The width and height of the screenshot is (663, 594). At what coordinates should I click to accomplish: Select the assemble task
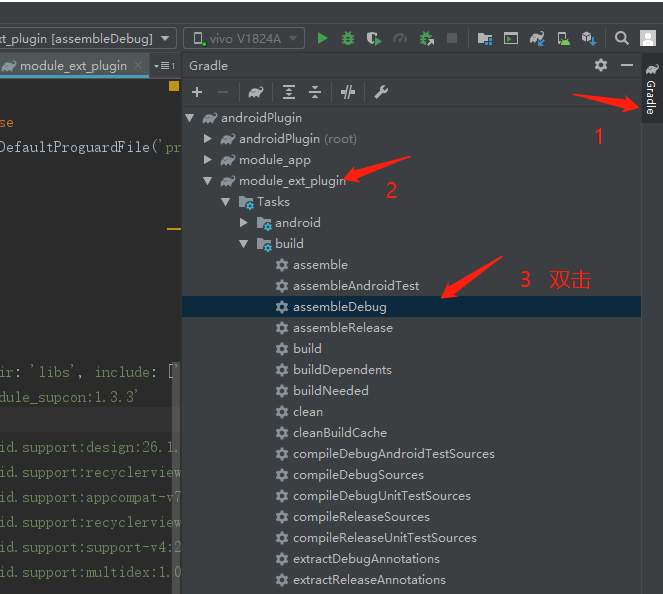320,265
